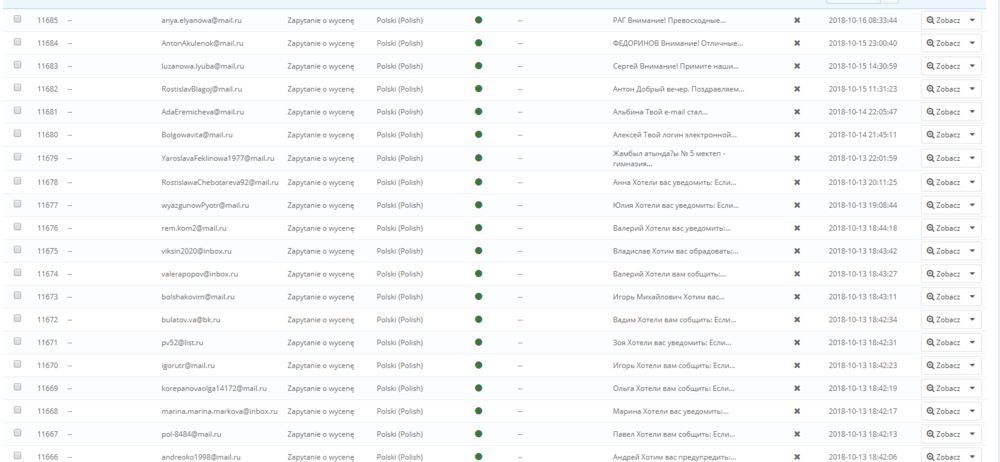Click the X mark in row 11678
1000x462 pixels.
click(797, 183)
